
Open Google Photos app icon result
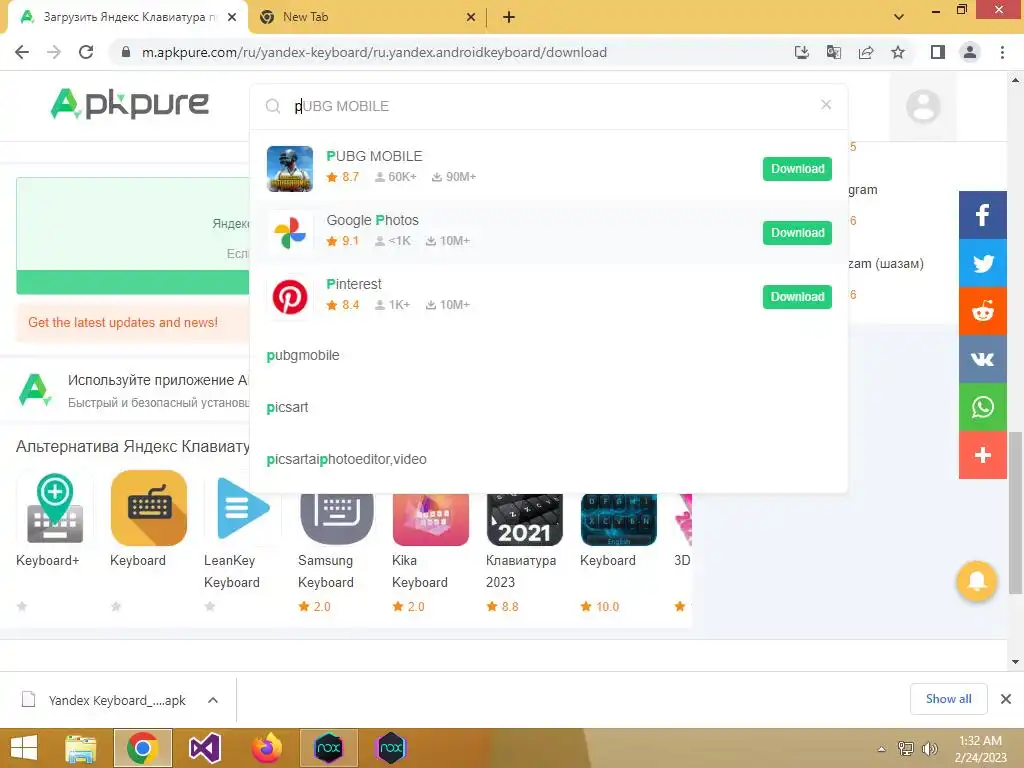pos(290,232)
